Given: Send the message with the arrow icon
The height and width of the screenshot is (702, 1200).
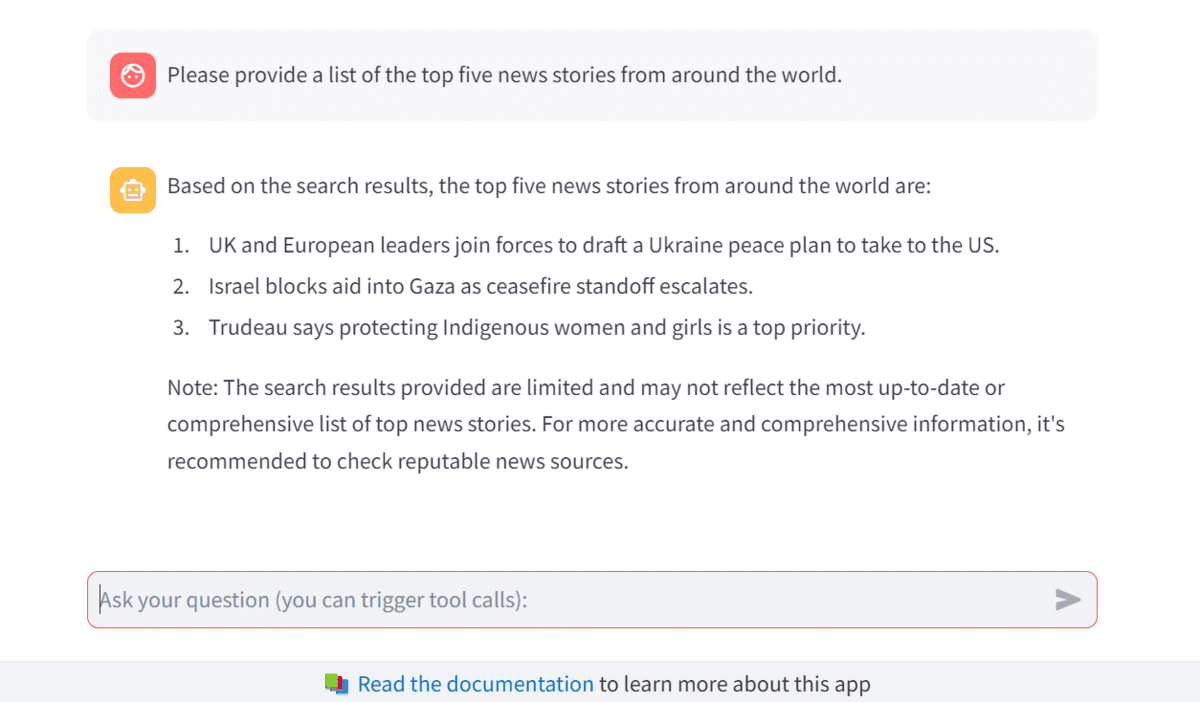Looking at the screenshot, I should click(1068, 599).
